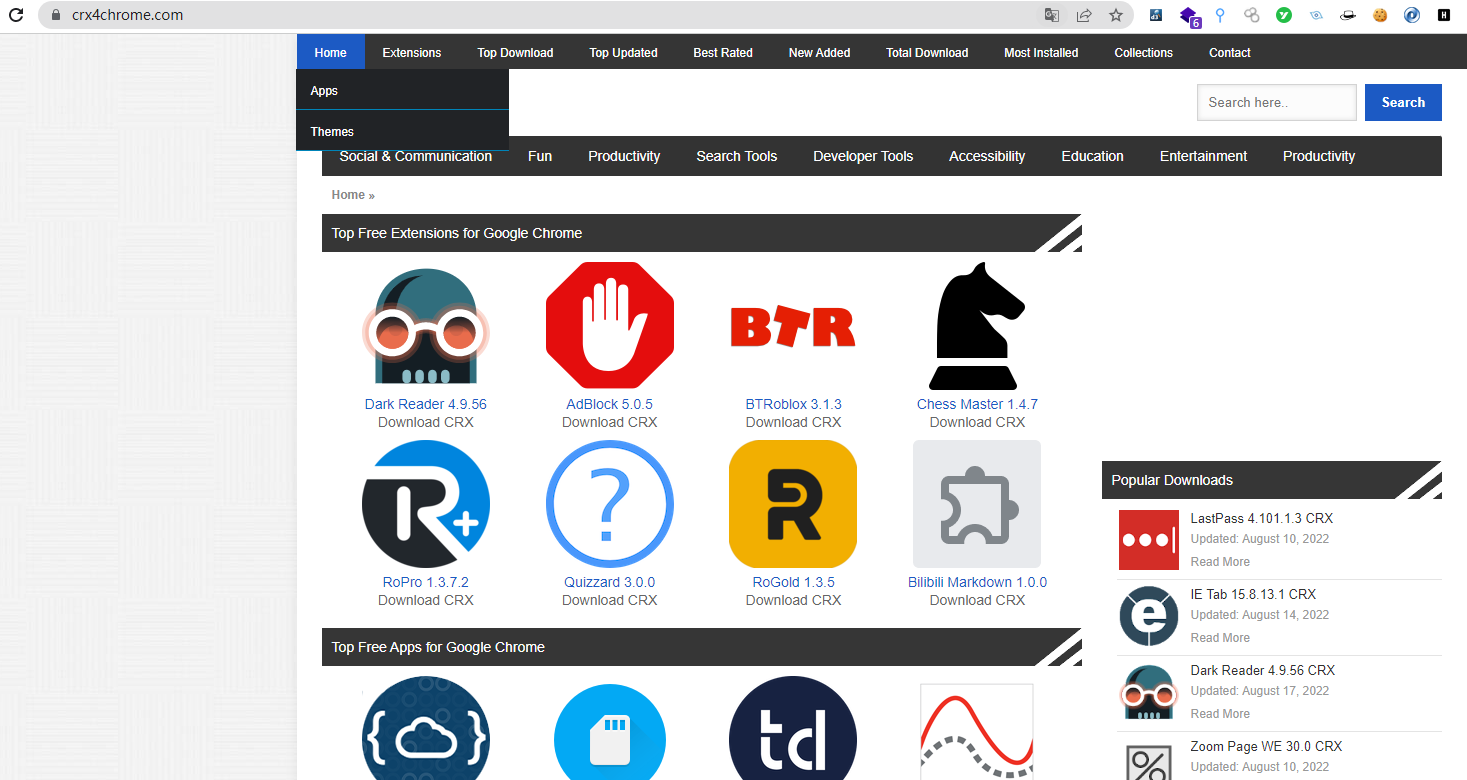Open the Search Tools category

tap(737, 156)
